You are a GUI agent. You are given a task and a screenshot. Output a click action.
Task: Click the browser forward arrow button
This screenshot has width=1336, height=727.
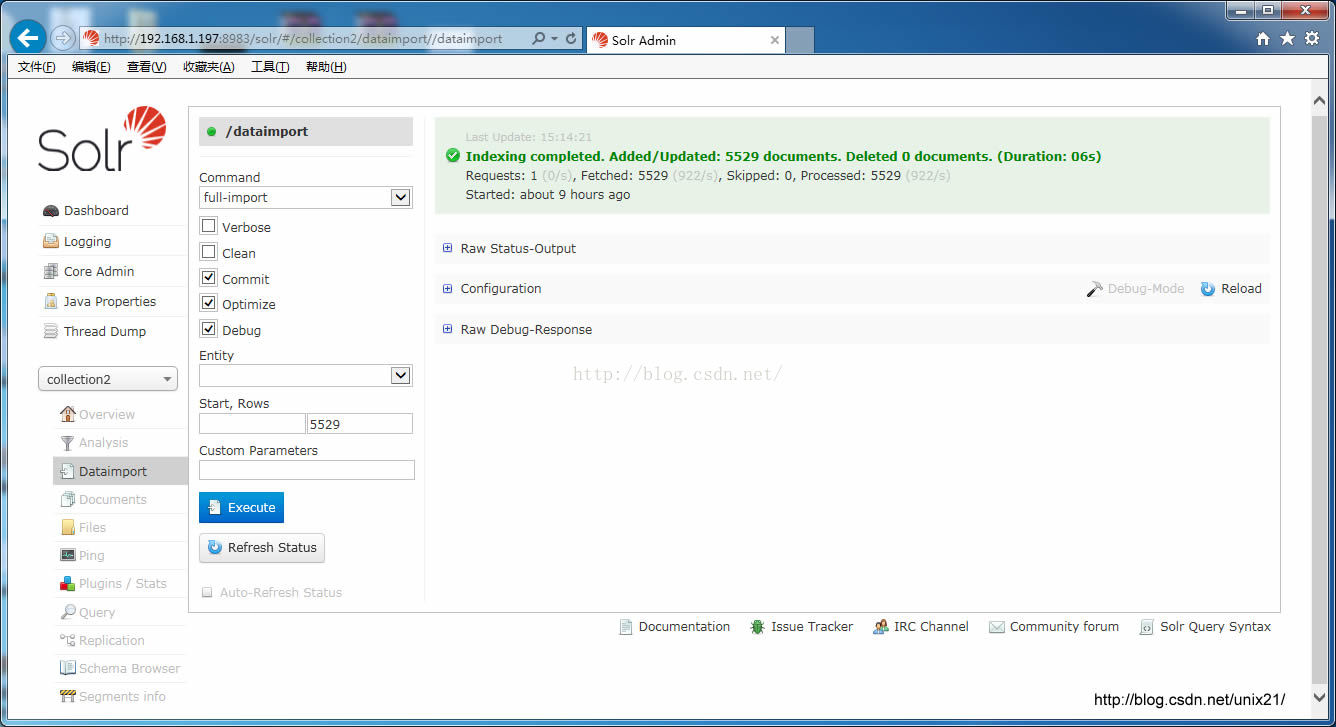[62, 38]
